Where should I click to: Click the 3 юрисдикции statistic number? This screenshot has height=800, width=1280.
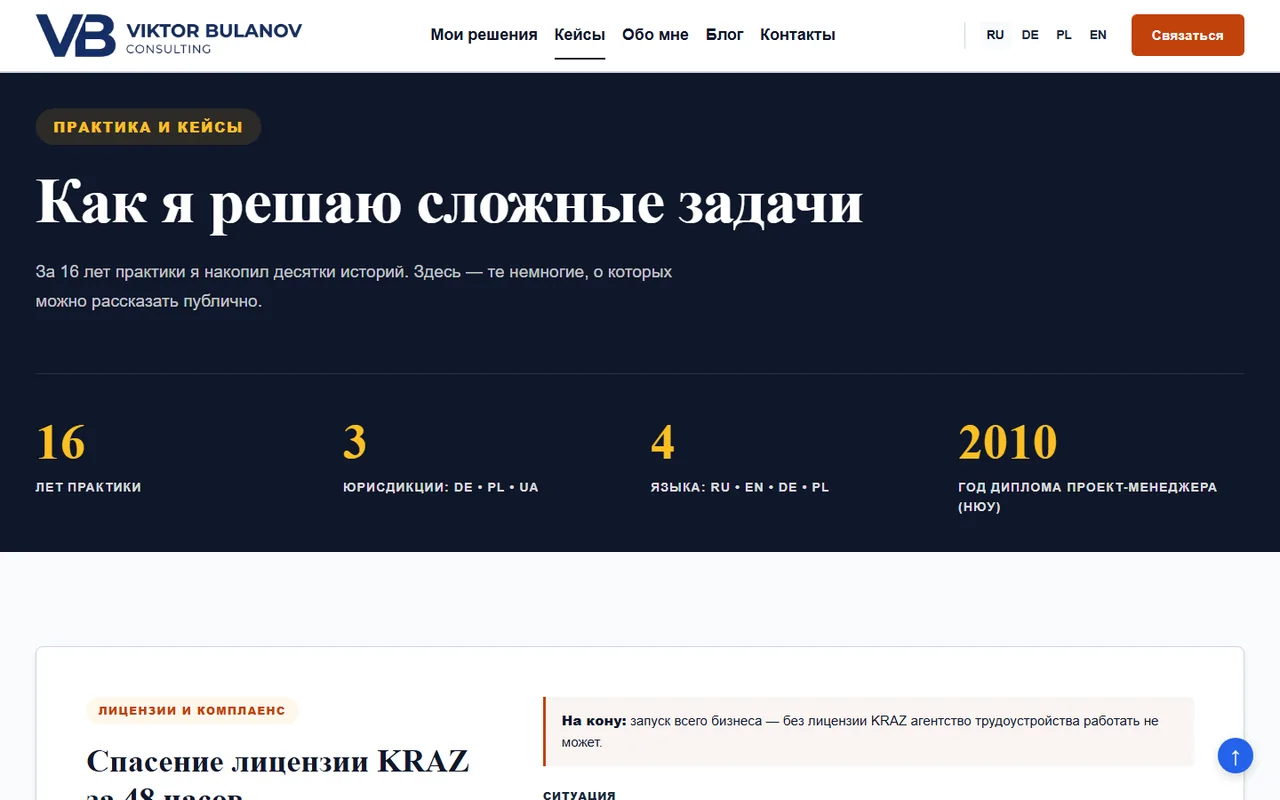pyautogui.click(x=355, y=442)
